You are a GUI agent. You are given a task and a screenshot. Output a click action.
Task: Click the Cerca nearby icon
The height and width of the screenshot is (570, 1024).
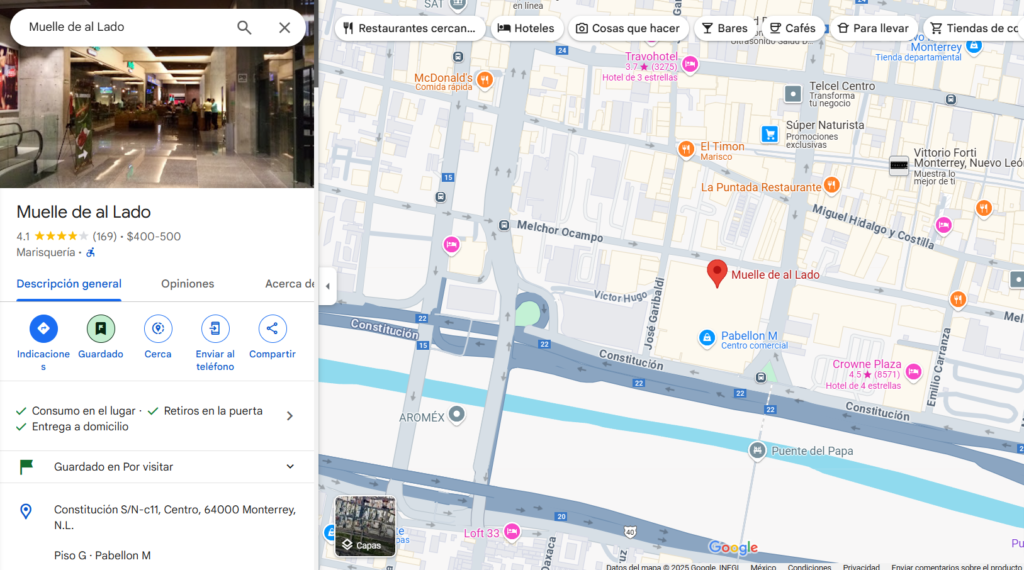point(158,328)
